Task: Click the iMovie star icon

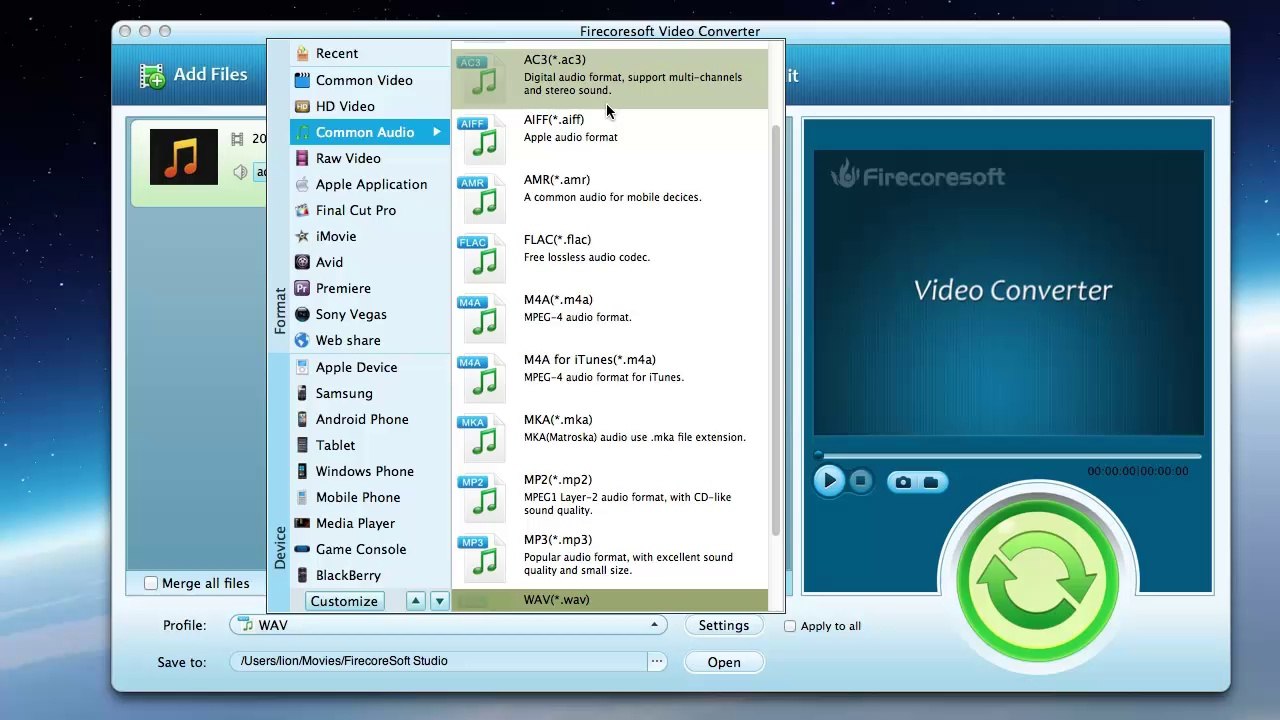Action: 302,236
